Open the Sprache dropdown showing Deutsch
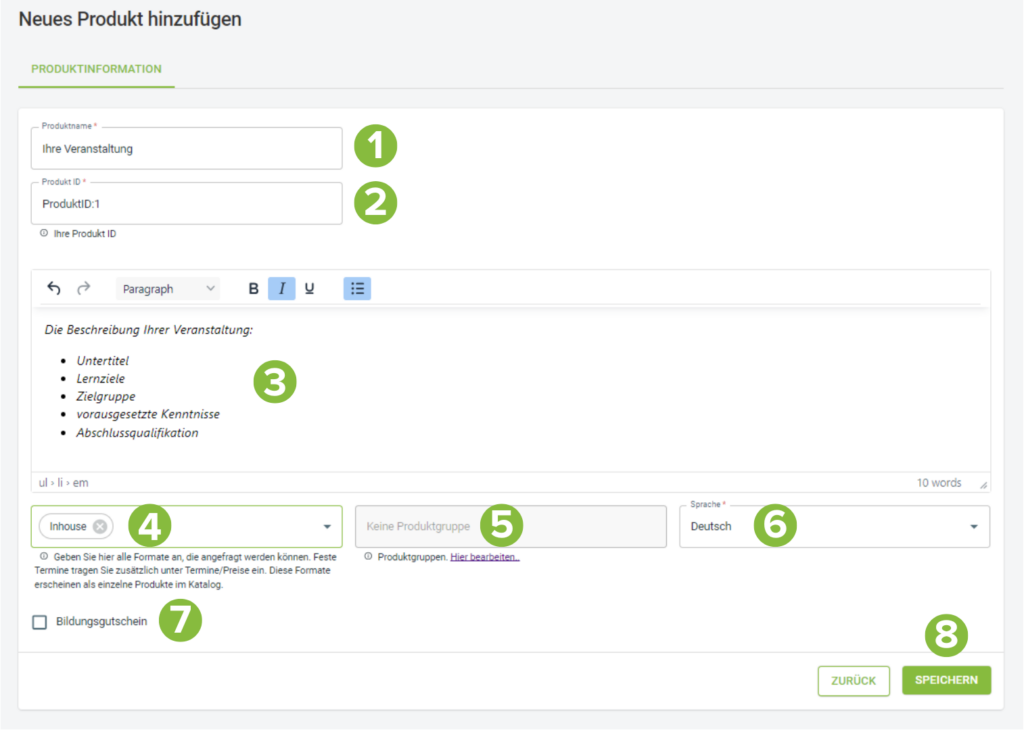 835,526
